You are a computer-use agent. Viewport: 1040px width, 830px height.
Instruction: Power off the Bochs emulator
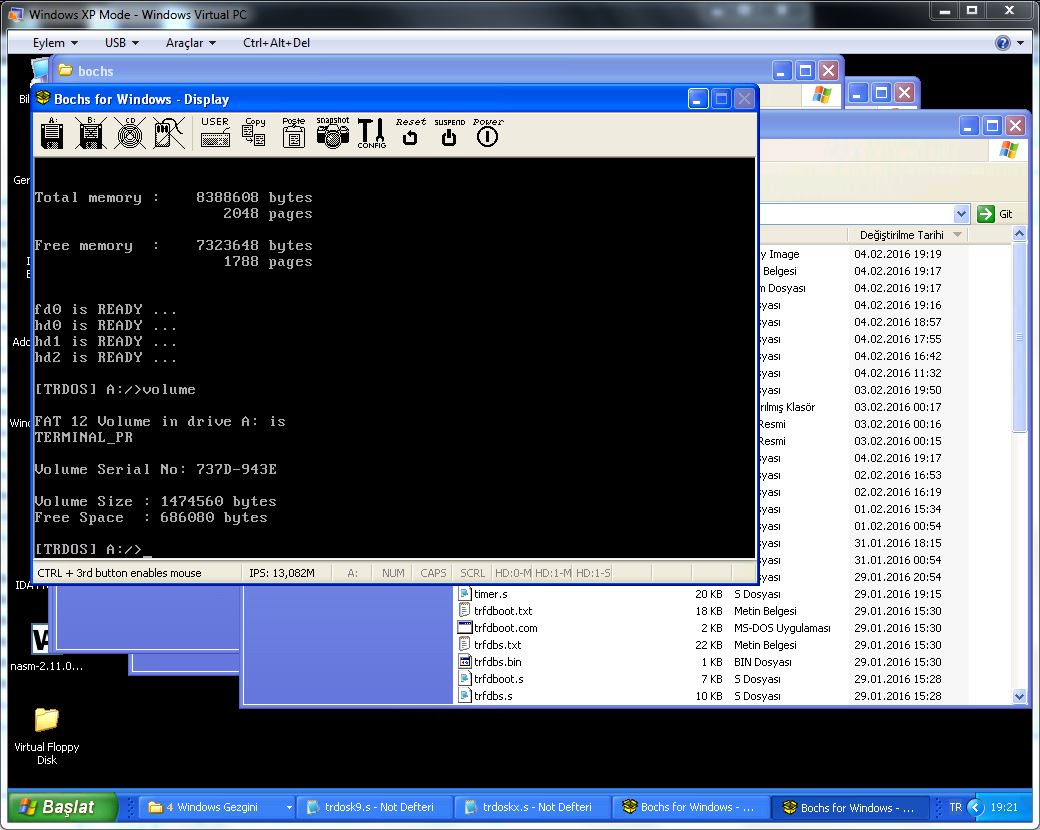point(488,131)
